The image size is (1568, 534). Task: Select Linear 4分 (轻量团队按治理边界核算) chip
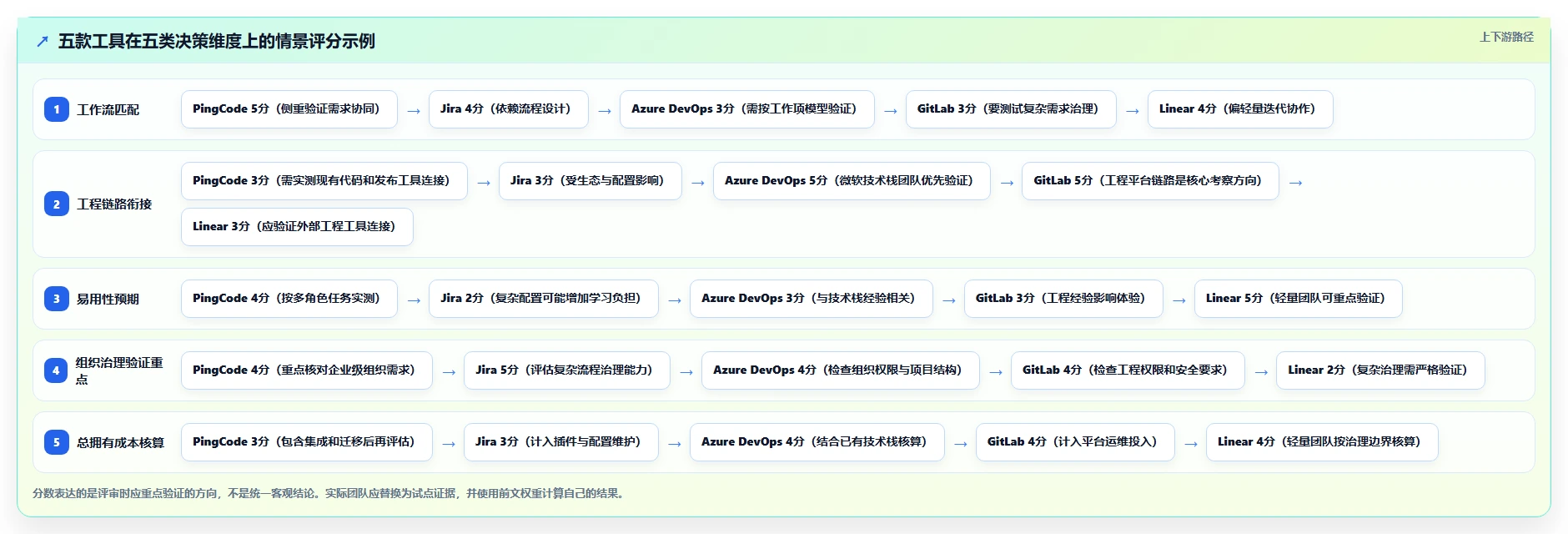(x=1322, y=442)
